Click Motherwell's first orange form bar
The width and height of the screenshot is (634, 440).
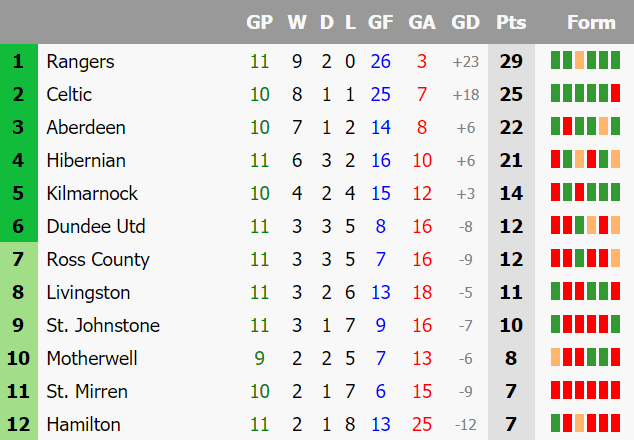(x=556, y=357)
